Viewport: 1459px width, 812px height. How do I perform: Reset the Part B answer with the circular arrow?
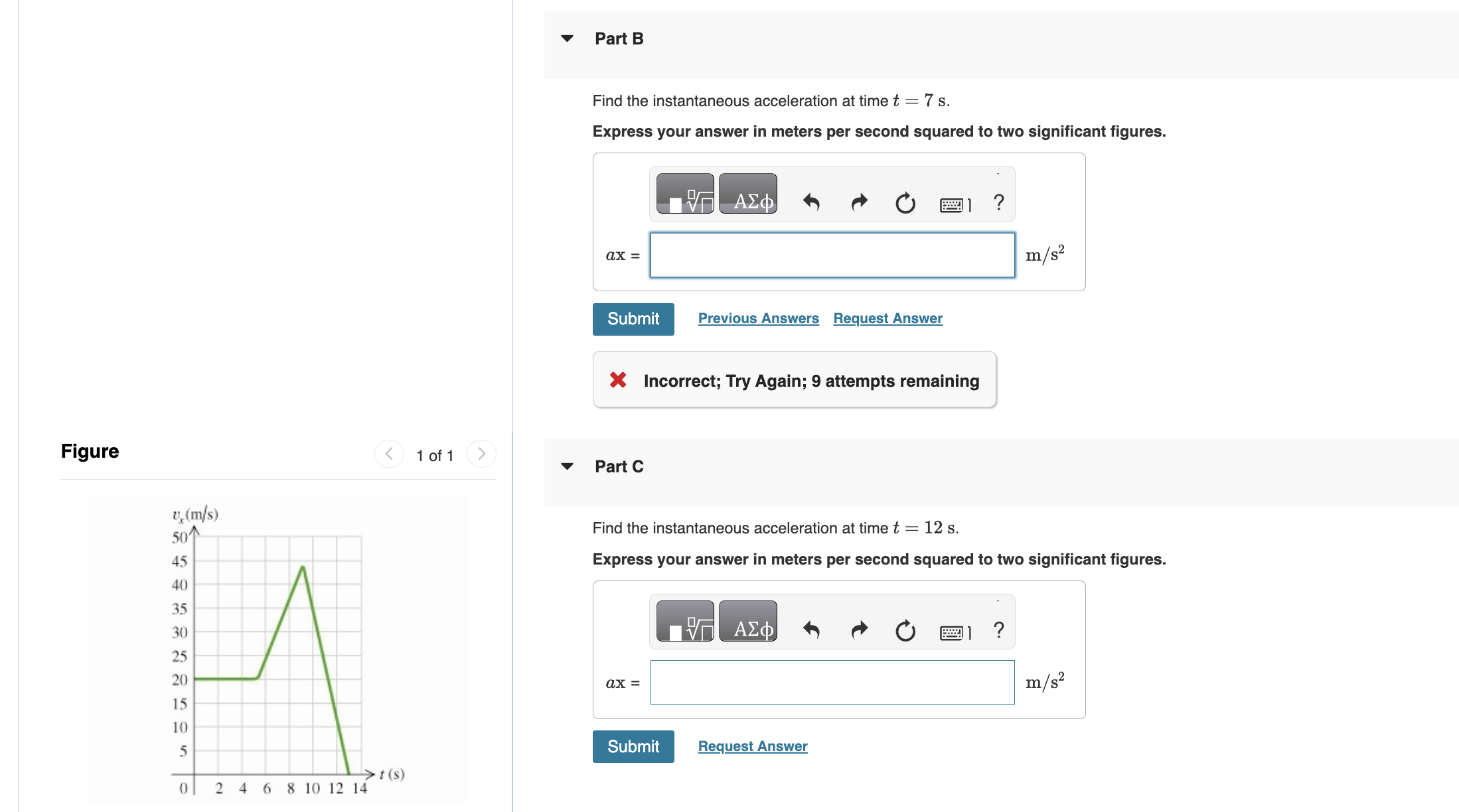coord(905,202)
